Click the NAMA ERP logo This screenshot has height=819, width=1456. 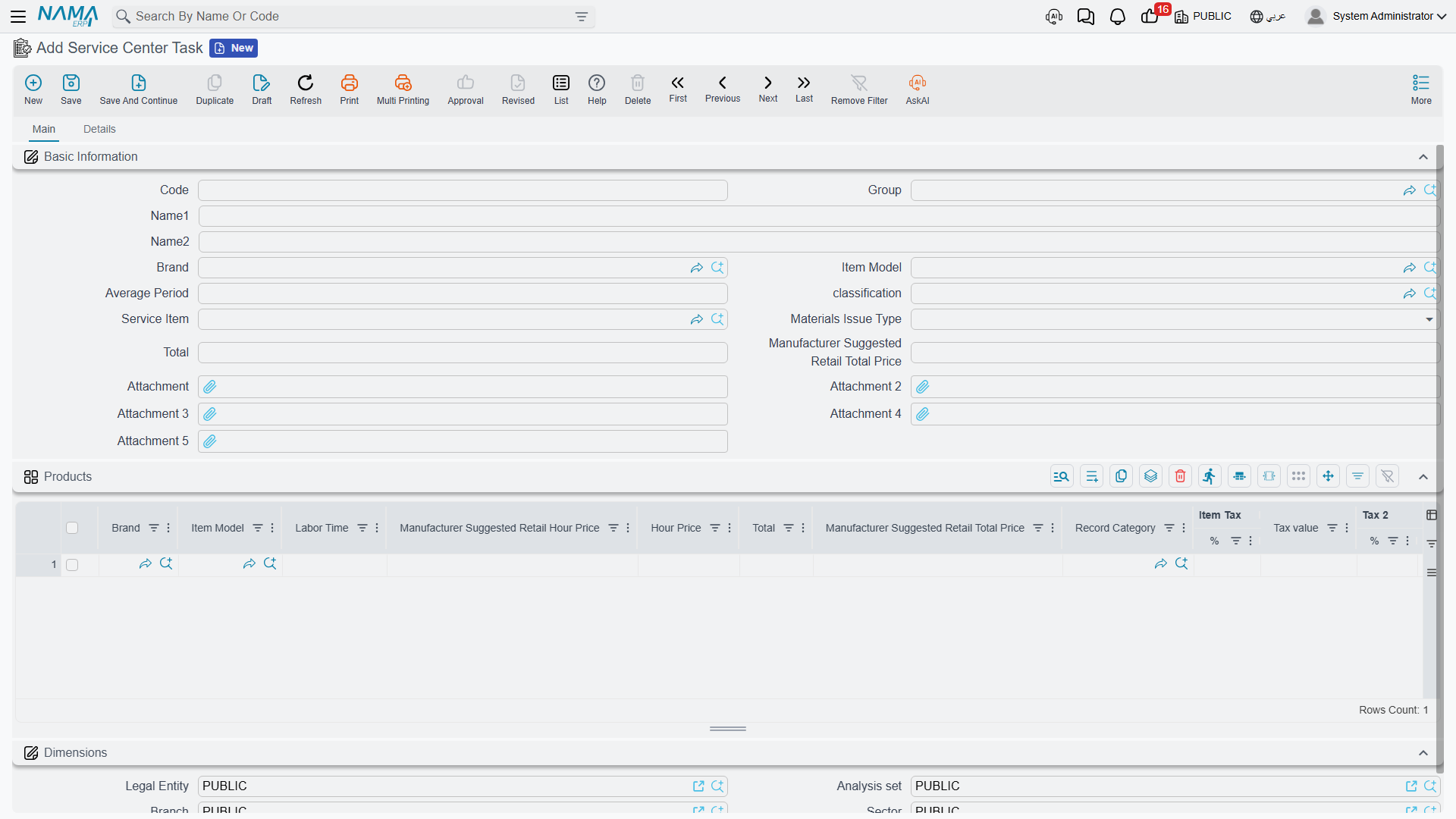[x=68, y=16]
